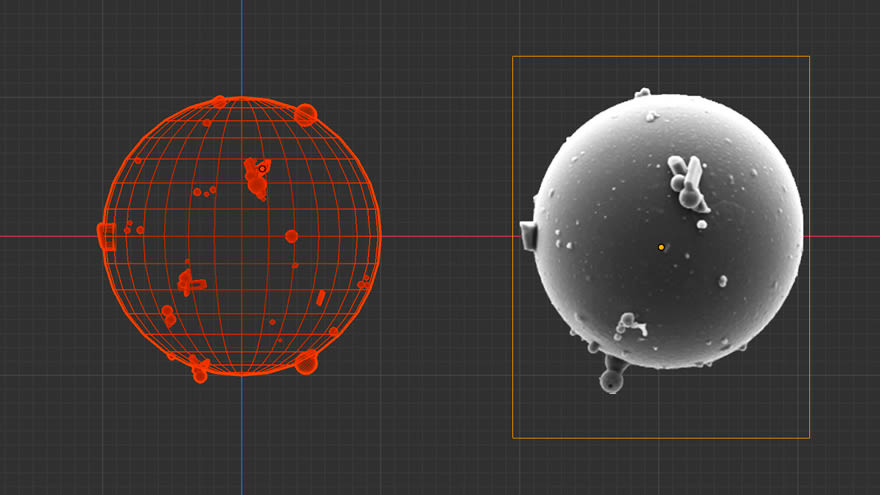The image size is (880, 495).
Task: Click small bump atop the photo sphere
Action: (643, 93)
